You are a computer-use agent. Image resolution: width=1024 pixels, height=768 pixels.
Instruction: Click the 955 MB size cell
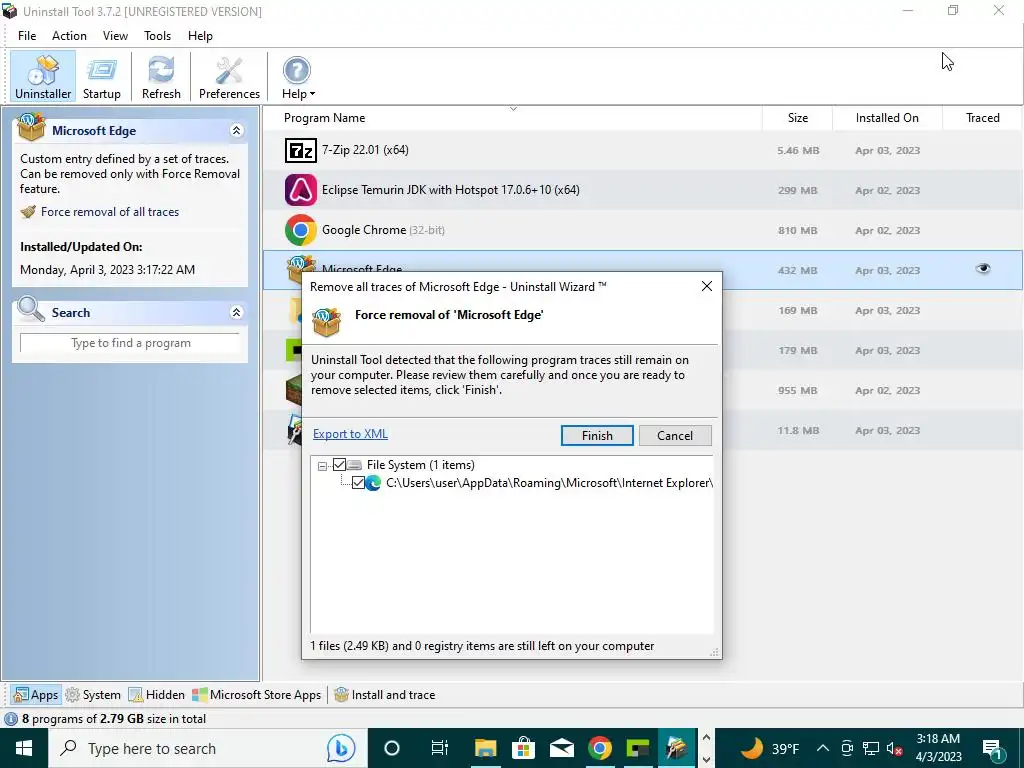pos(797,391)
